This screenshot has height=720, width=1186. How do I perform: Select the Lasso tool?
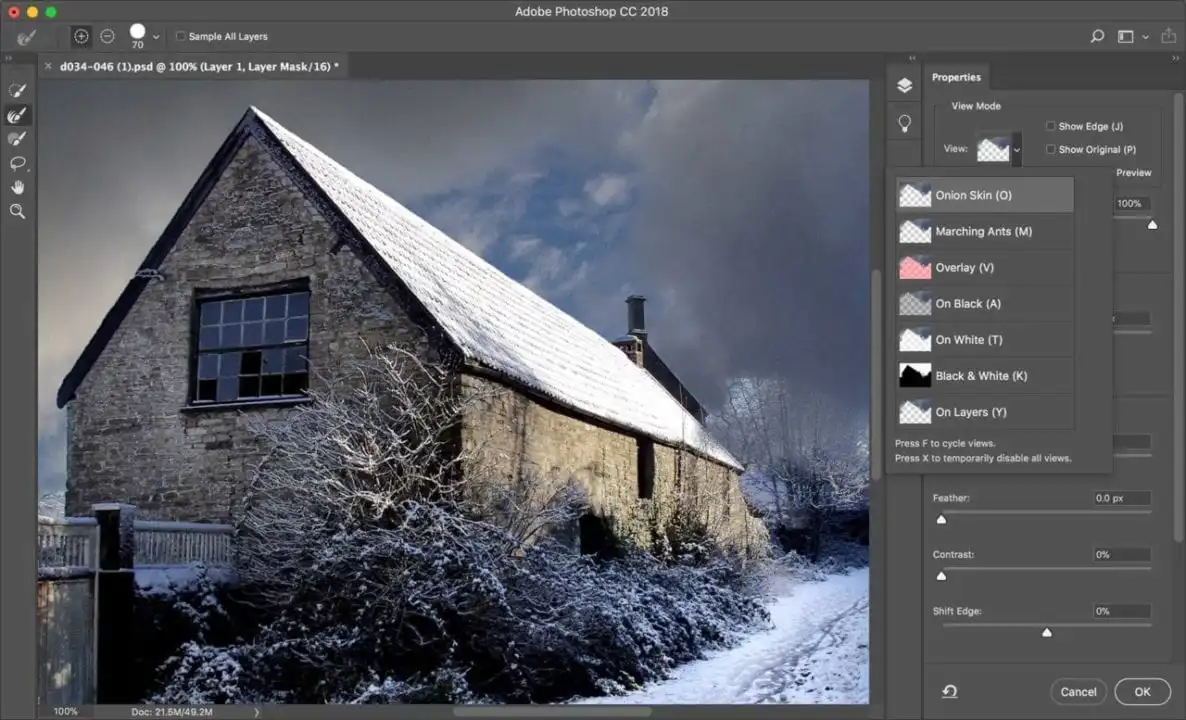(x=17, y=163)
